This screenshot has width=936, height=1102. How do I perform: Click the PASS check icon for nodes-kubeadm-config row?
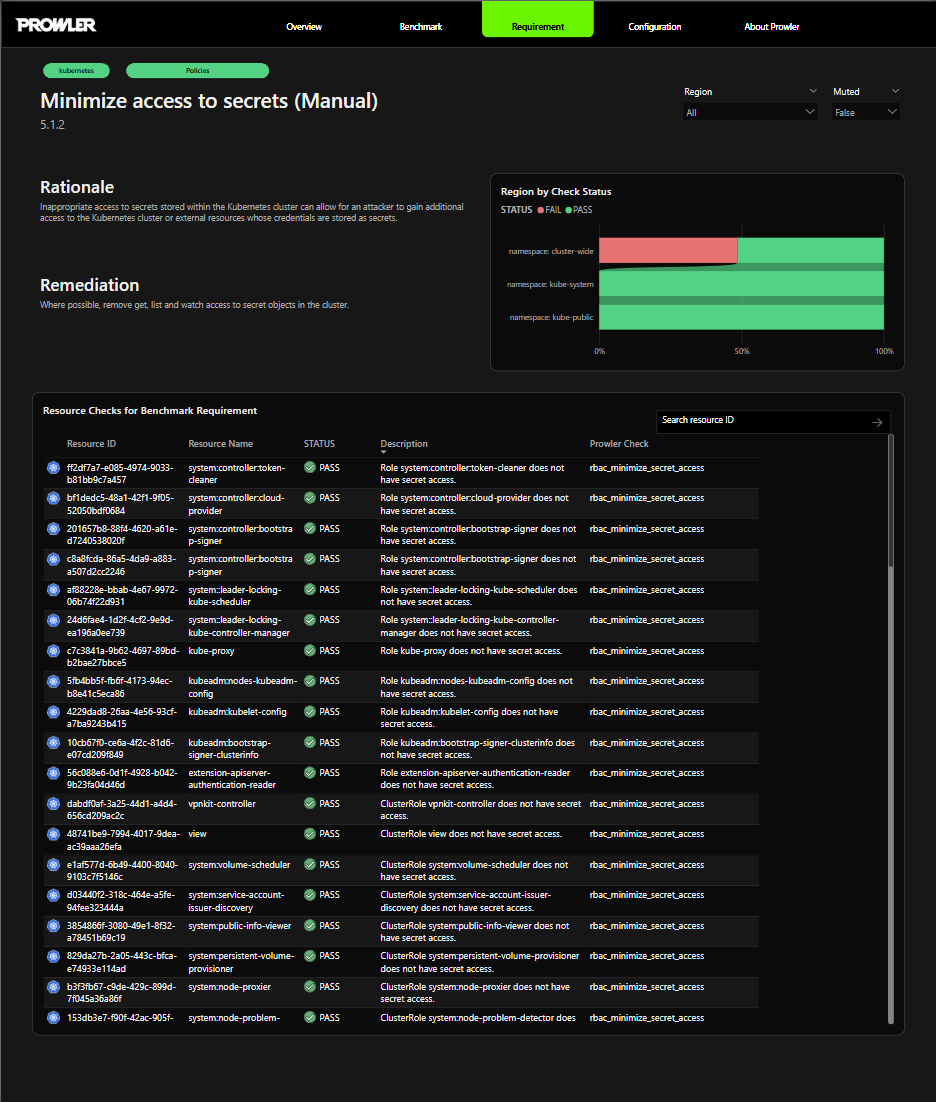coord(310,681)
